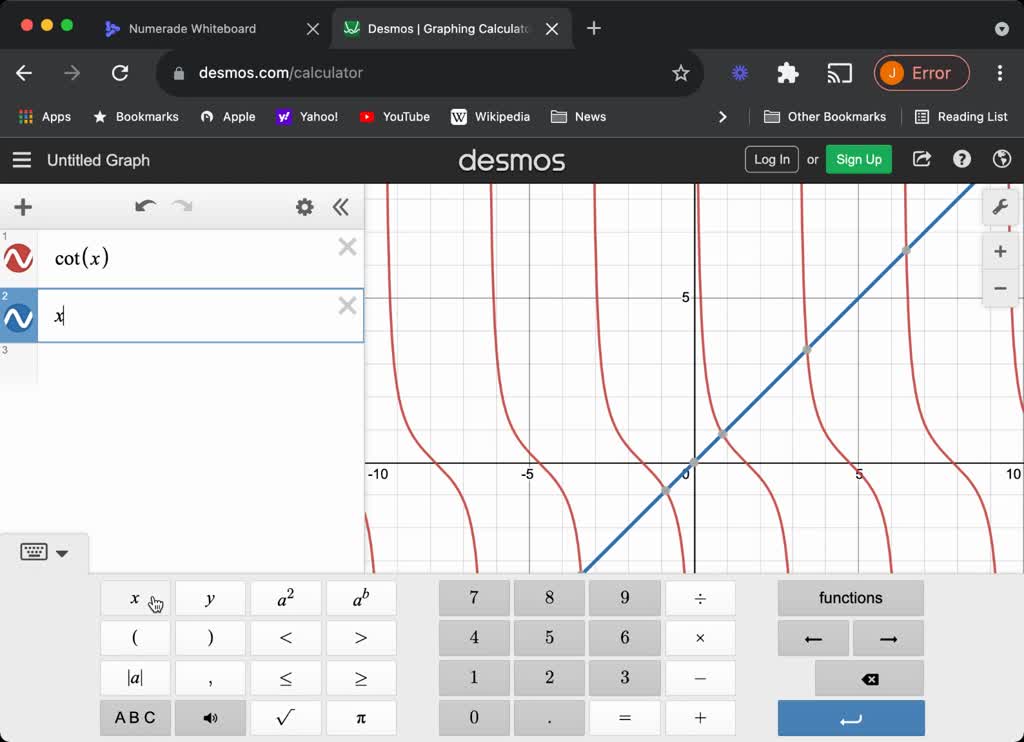Open Chrome three-dot menu
Viewport: 1024px width, 742px height.
[x=1000, y=73]
